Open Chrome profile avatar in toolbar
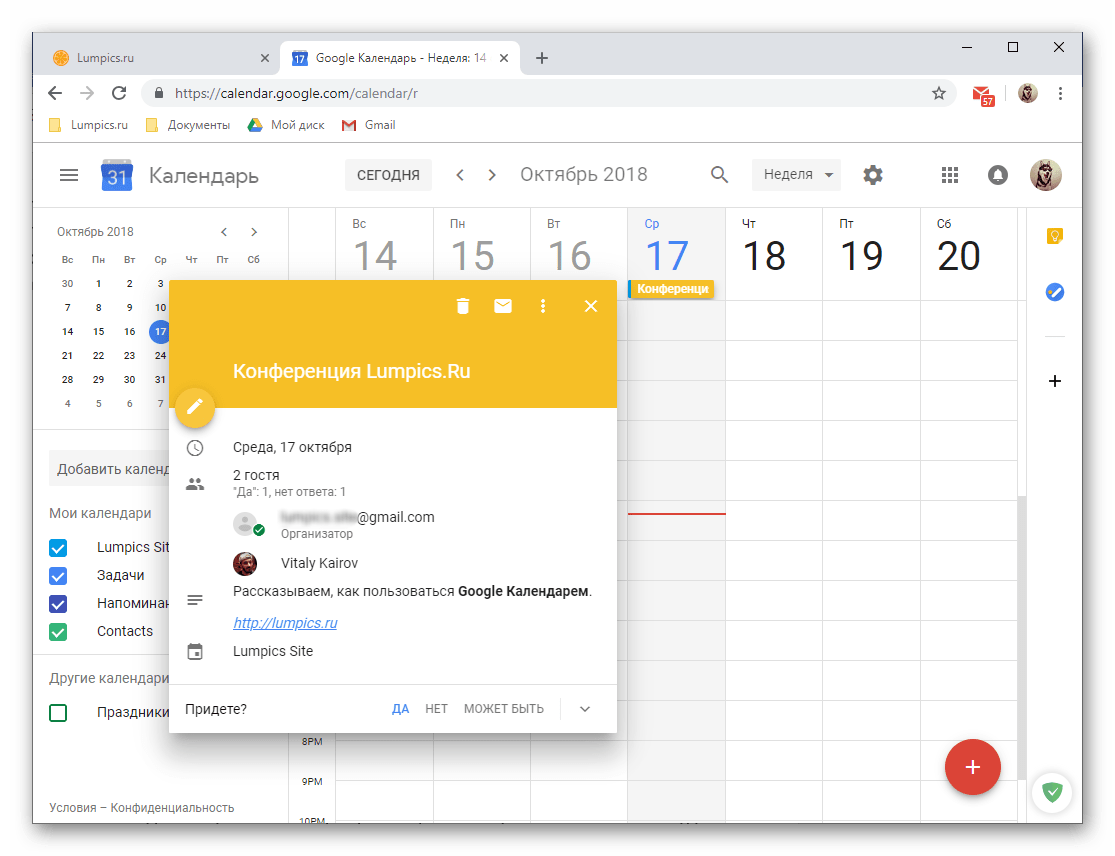 coord(1028,93)
